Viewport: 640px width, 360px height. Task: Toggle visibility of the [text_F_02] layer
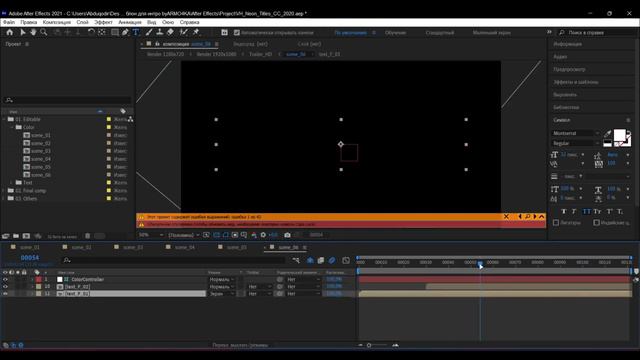point(5,287)
